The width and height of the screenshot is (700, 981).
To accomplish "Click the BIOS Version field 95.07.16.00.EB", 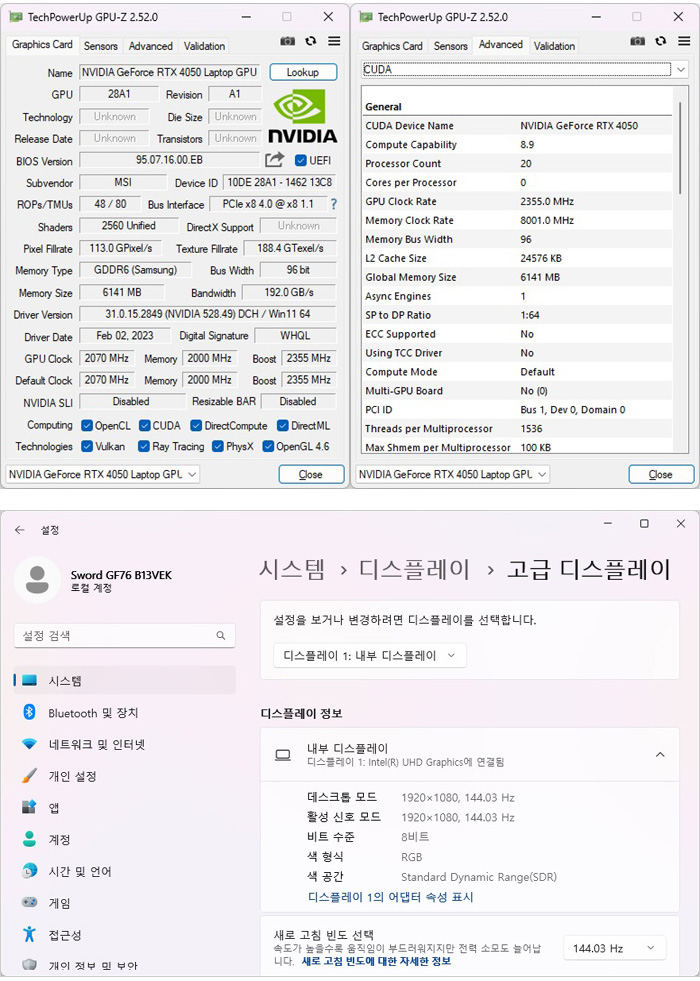I will pos(170,160).
